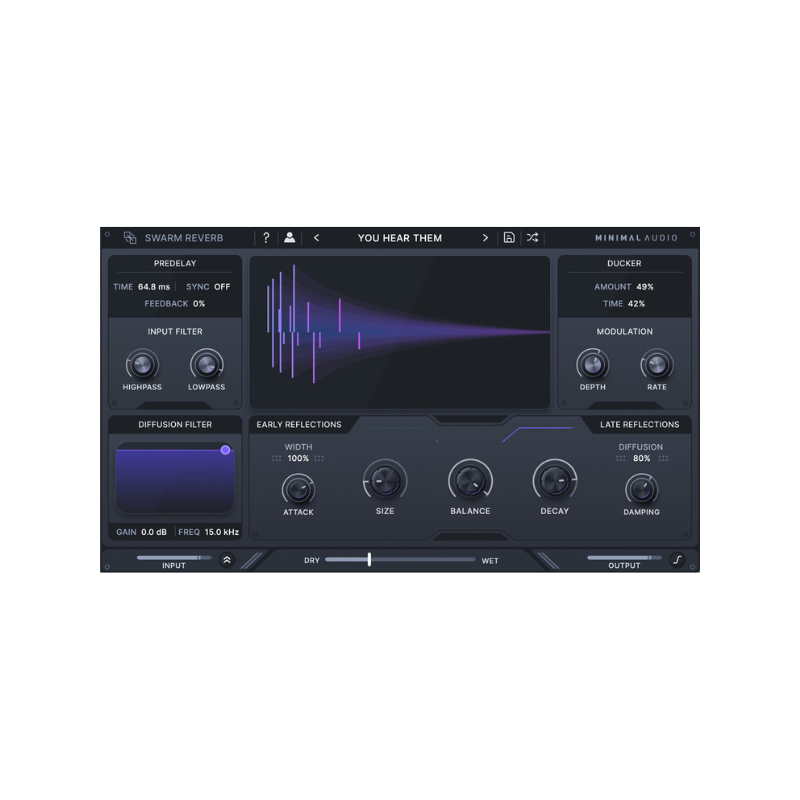Switch to the EARLY REFLECTIONS tab
This screenshot has width=800, height=800.
click(299, 424)
